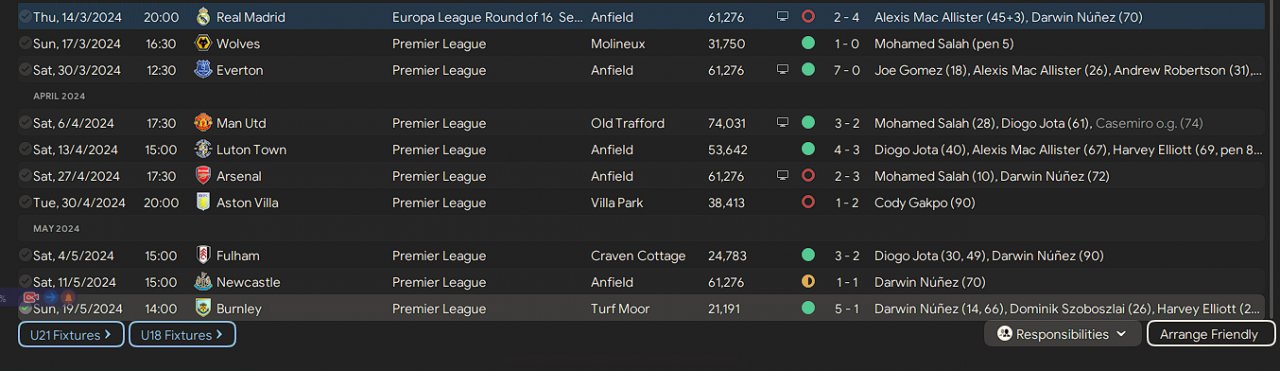Click the red camera recording overlay icon
1280x371 pixels.
point(30,297)
